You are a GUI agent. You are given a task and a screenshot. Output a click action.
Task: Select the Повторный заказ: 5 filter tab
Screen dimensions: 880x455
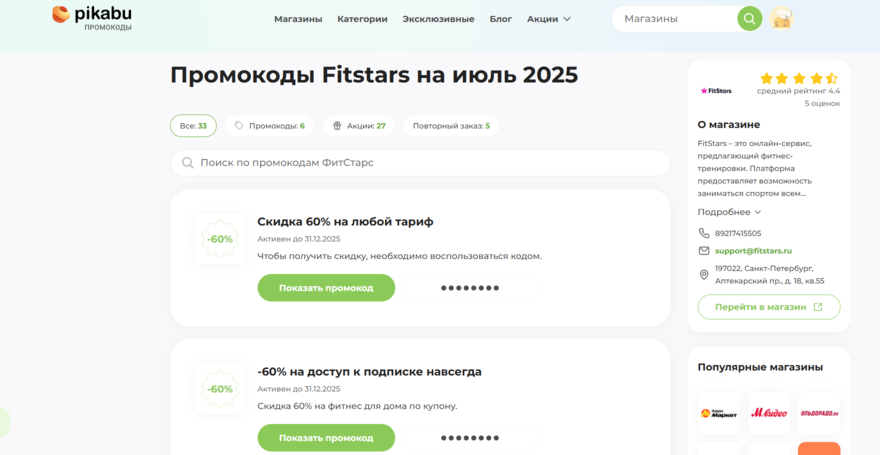(x=451, y=126)
